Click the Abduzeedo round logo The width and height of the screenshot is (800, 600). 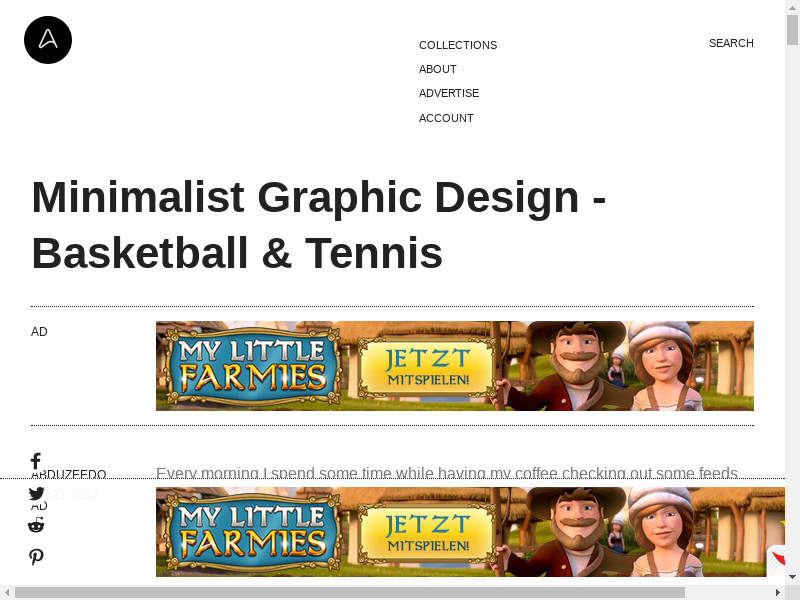(x=48, y=40)
